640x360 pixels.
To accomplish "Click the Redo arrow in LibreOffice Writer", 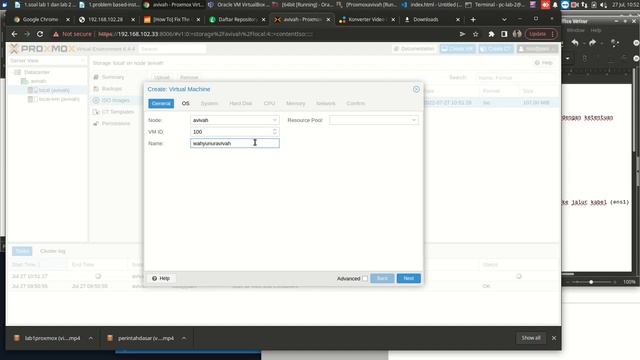I will tap(593, 42).
